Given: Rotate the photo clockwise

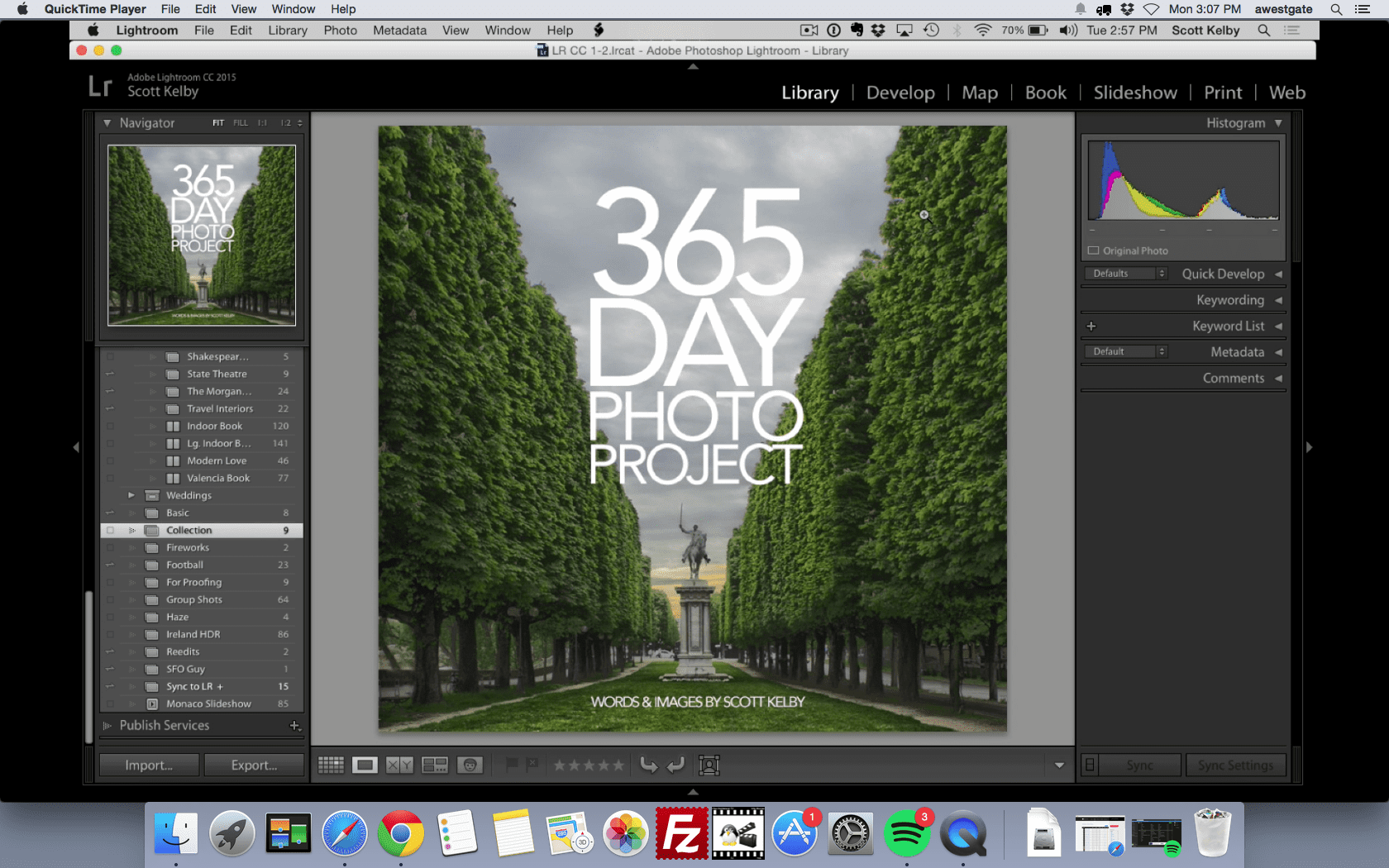Looking at the screenshot, I should tap(676, 765).
